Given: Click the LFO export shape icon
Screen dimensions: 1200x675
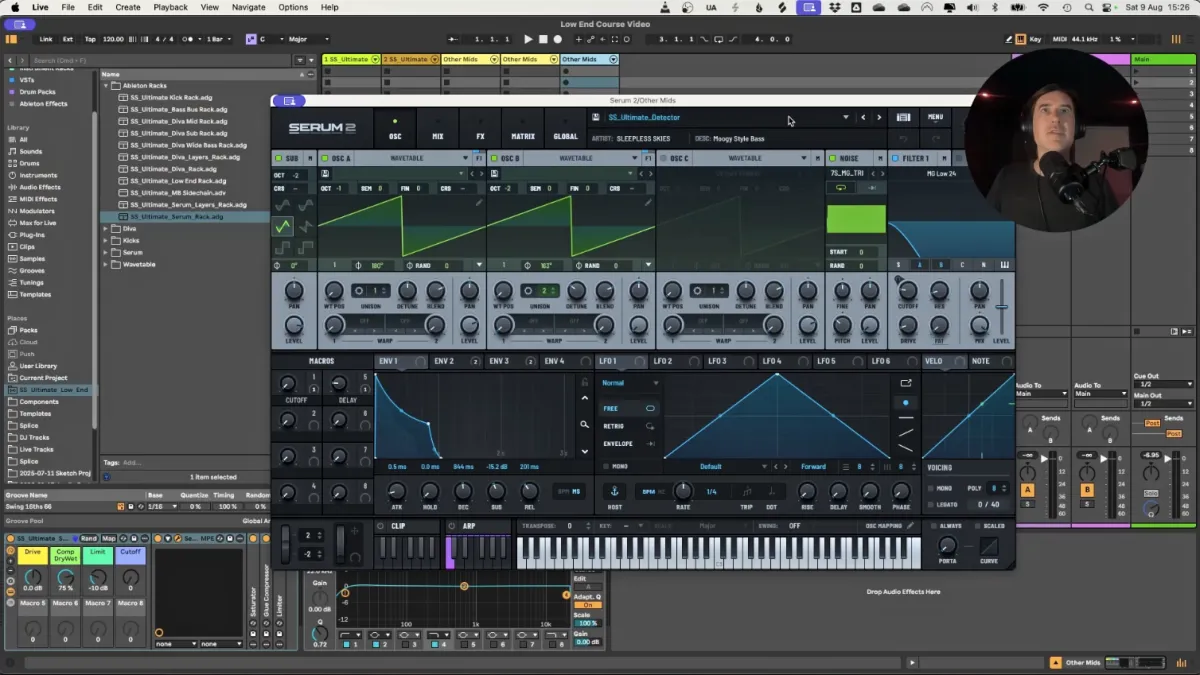Looking at the screenshot, I should (906, 382).
